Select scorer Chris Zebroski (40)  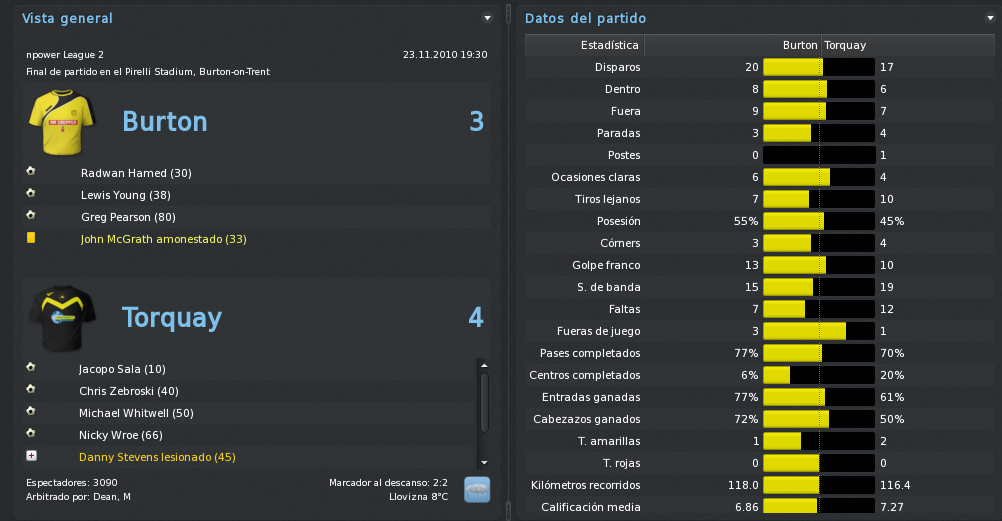point(128,391)
